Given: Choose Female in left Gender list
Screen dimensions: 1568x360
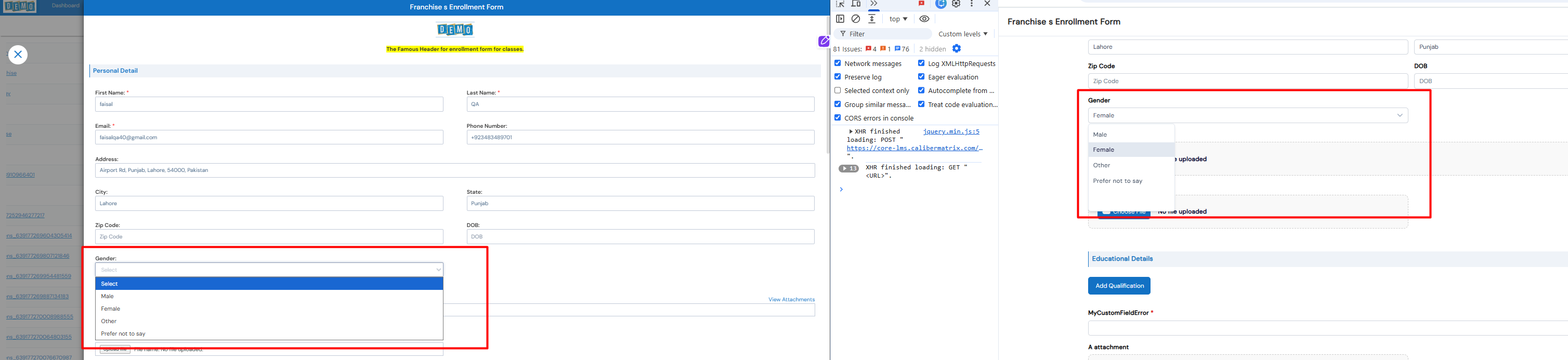Looking at the screenshot, I should click(x=269, y=309).
